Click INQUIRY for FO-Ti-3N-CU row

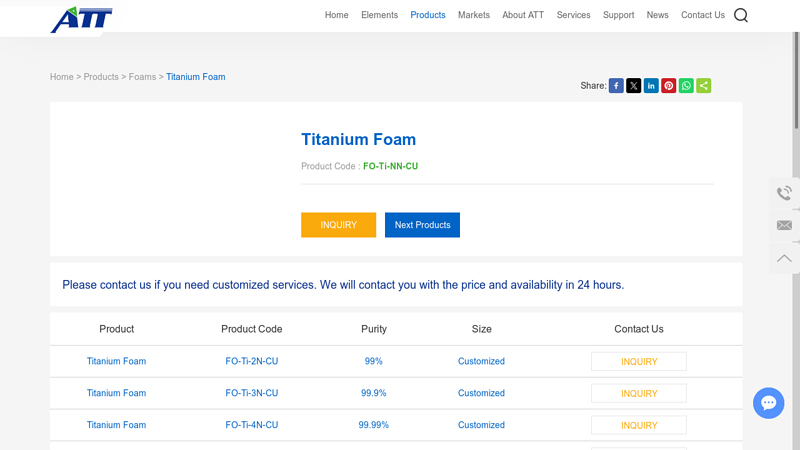[639, 393]
